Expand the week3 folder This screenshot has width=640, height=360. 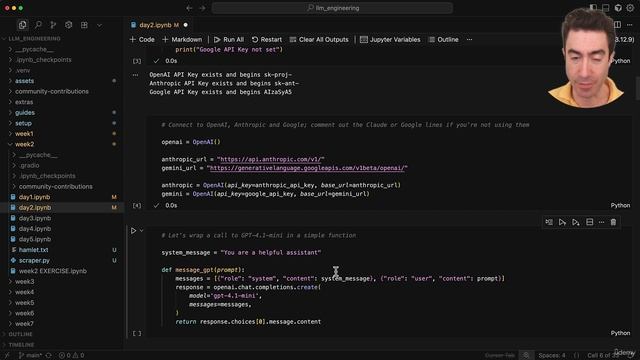tap(24, 282)
